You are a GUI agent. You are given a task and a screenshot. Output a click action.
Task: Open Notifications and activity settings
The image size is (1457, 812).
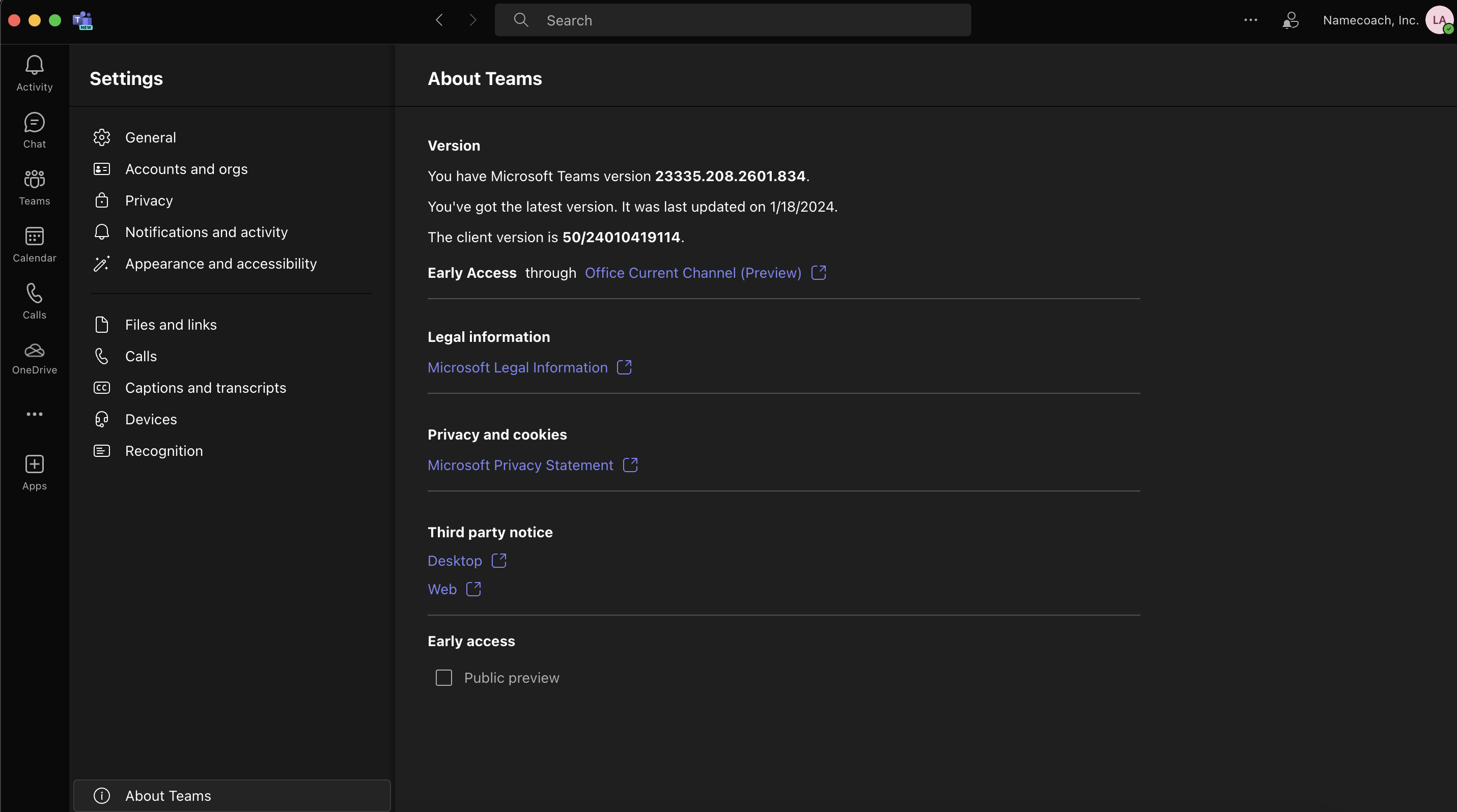231,232
